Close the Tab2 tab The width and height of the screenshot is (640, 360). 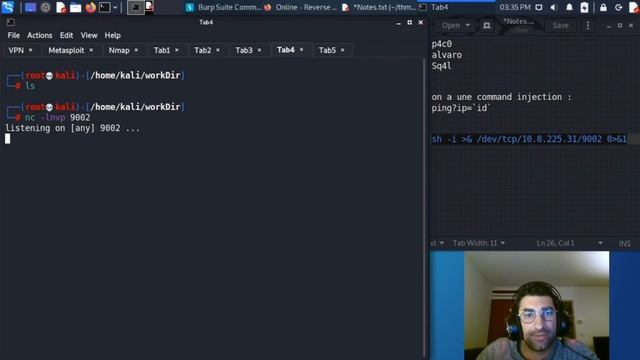218,50
